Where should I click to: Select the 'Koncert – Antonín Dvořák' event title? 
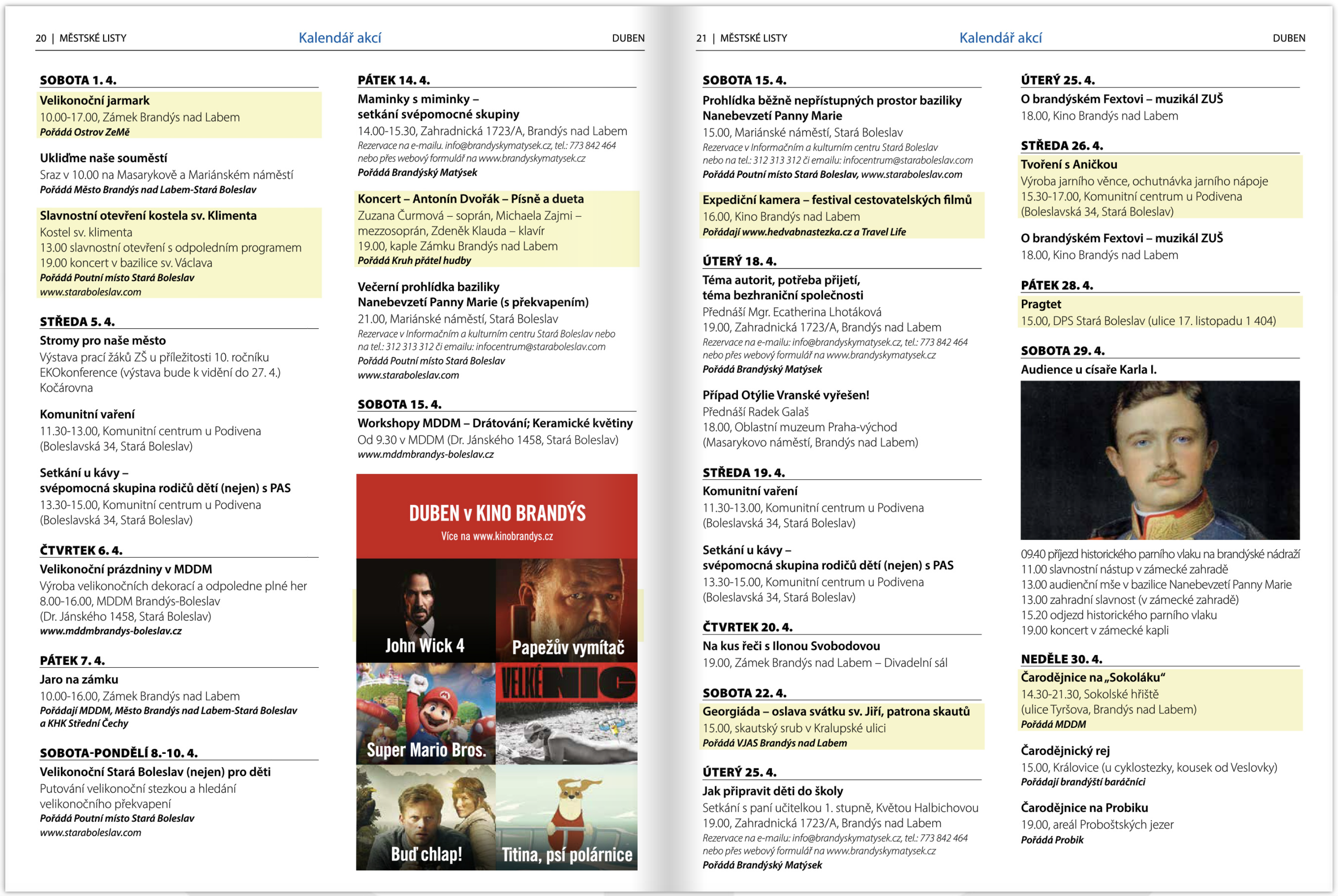pyautogui.click(x=470, y=199)
